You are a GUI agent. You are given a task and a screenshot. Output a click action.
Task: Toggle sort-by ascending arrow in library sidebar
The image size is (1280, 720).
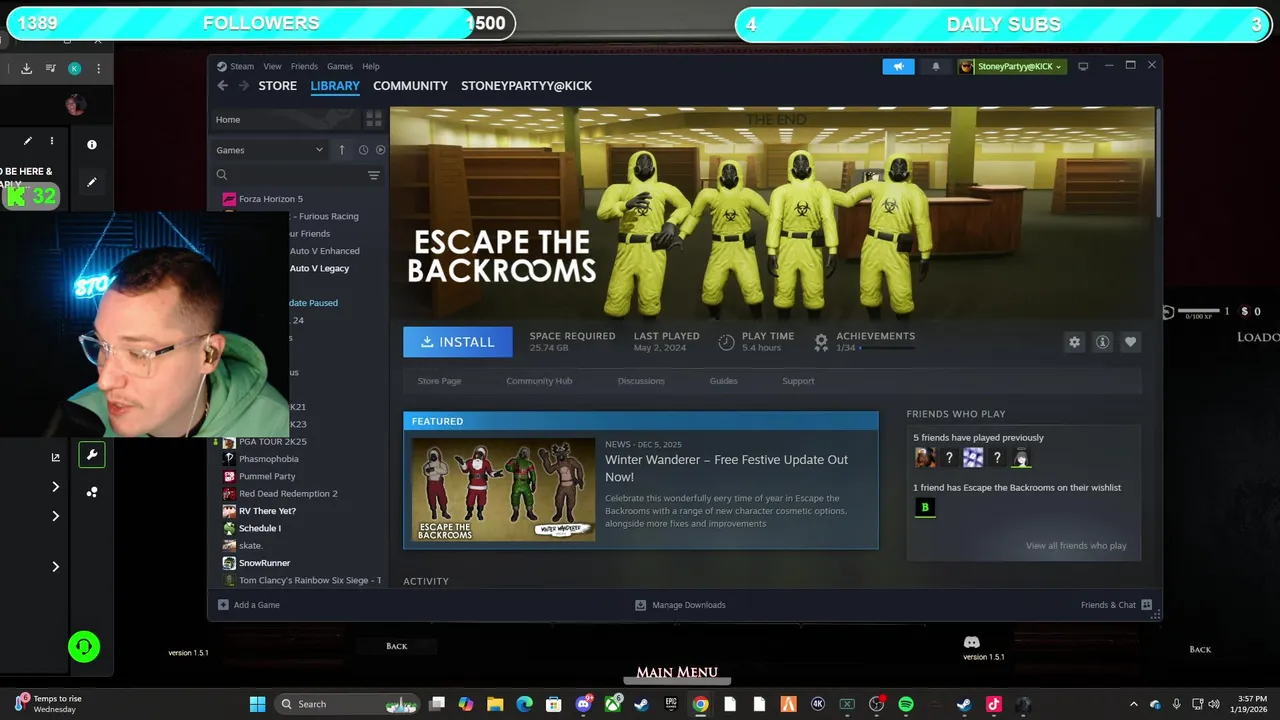[x=341, y=150]
